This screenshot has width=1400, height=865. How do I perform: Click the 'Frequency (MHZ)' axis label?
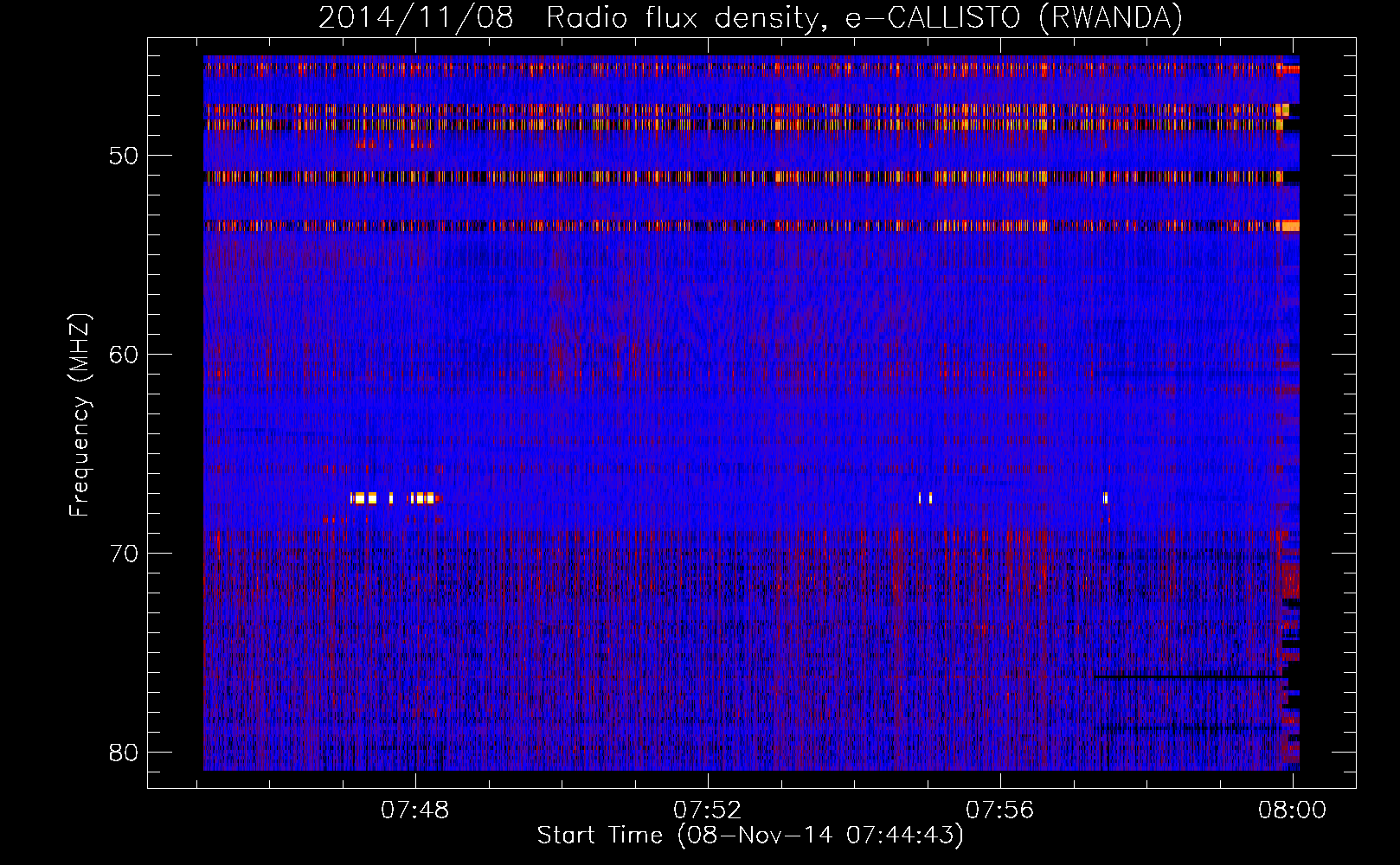pos(80,414)
